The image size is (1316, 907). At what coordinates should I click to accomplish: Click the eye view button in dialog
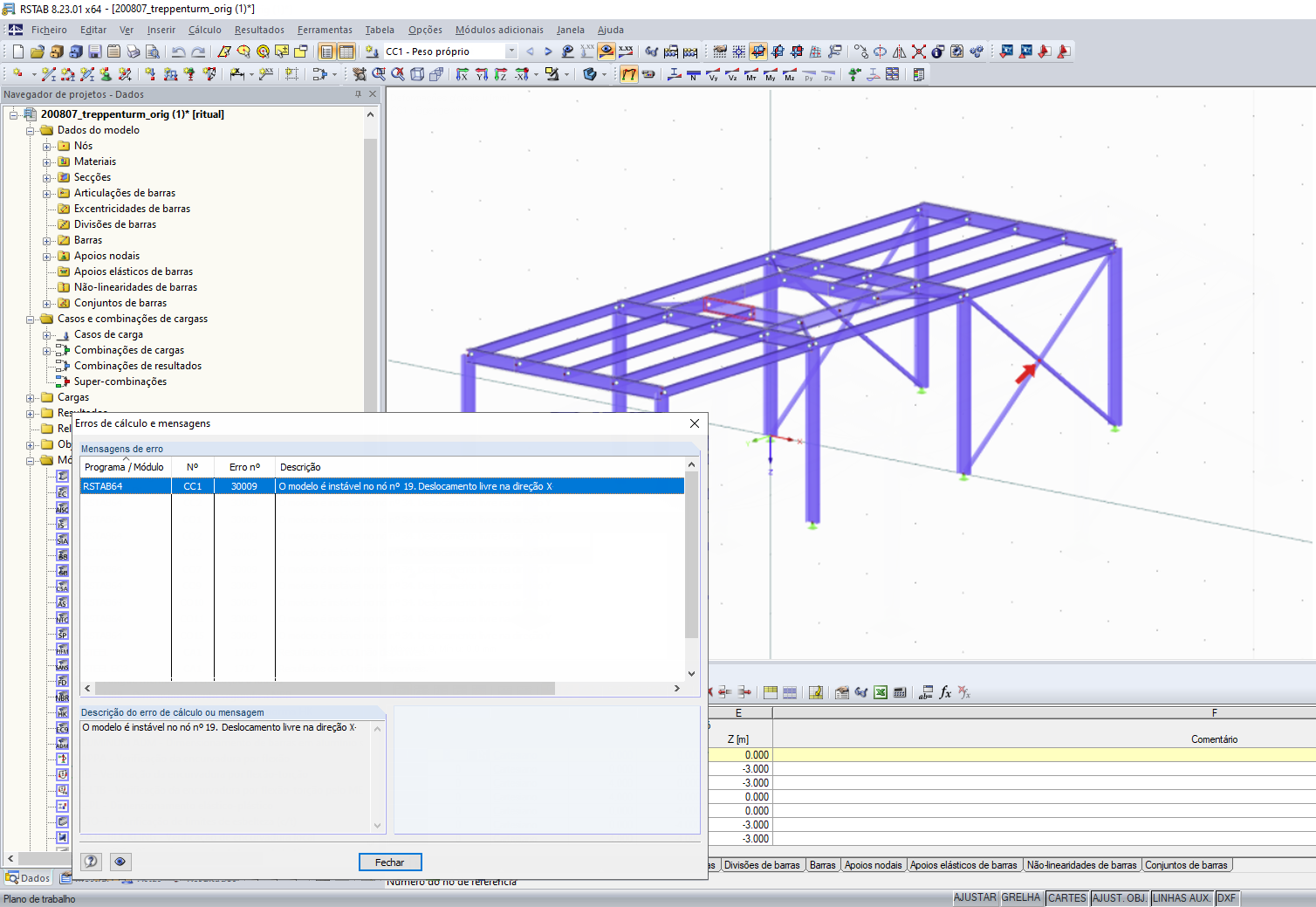pos(120,862)
